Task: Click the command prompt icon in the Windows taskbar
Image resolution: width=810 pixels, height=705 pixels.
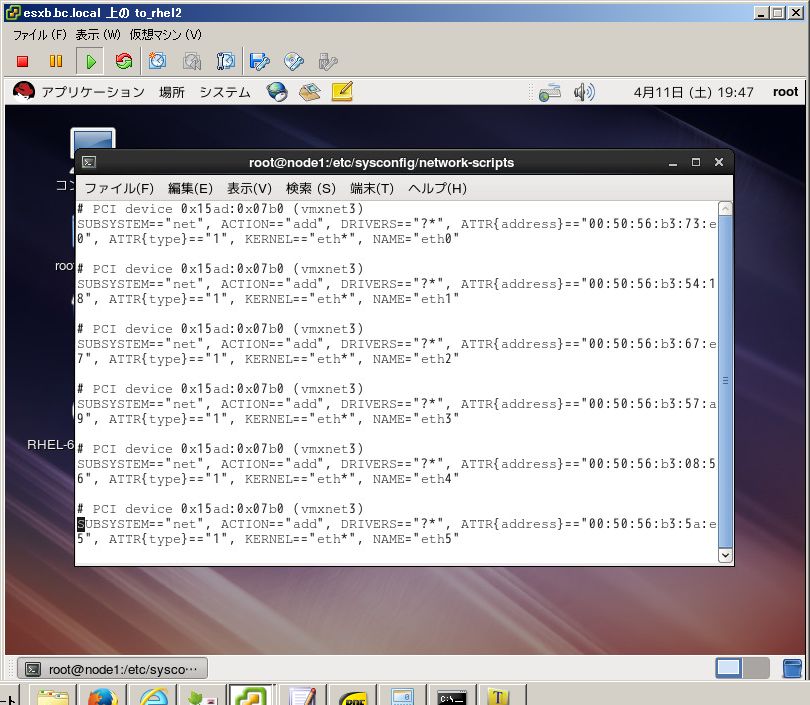Action: (x=451, y=697)
